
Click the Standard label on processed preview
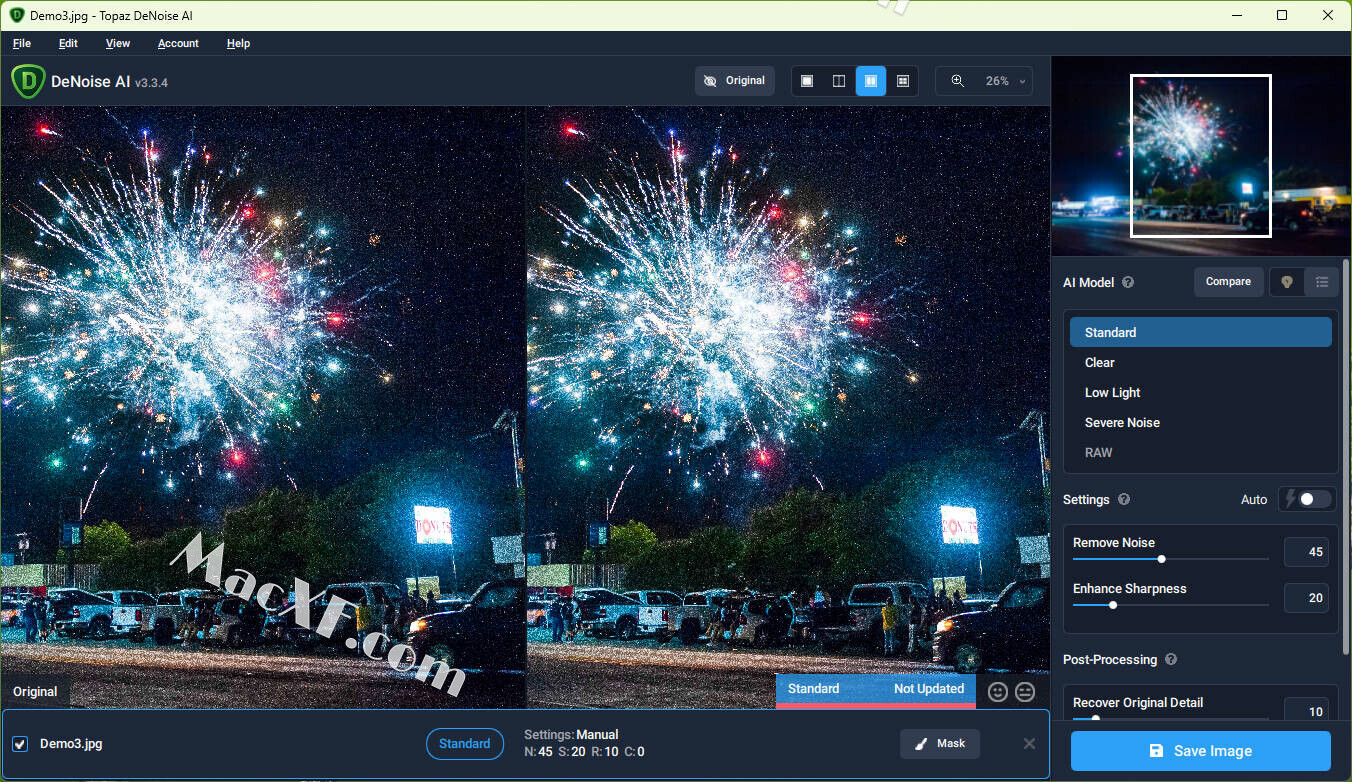coord(813,689)
